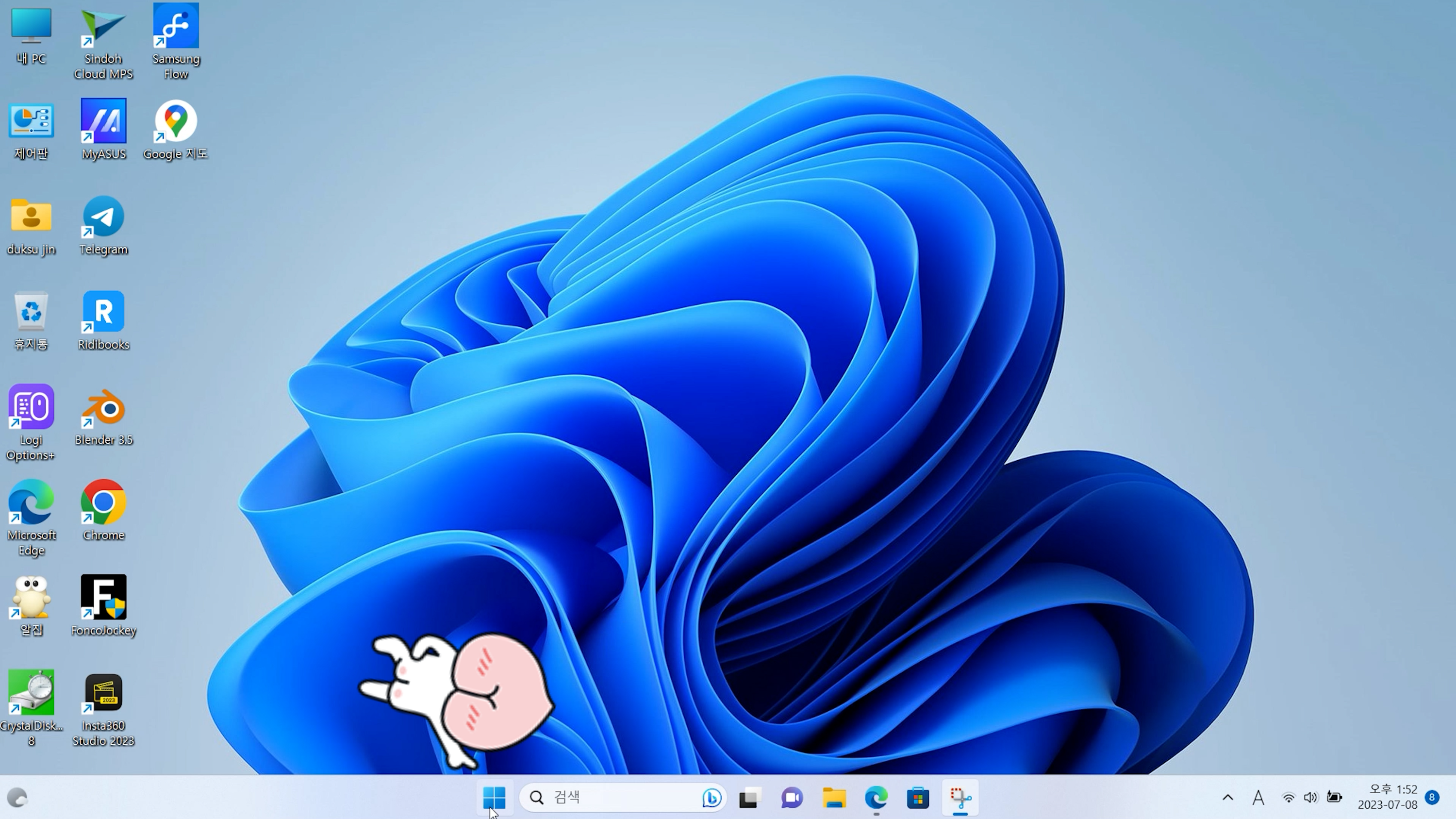Open the Blender 3.5 desktop shortcut
The image size is (1456, 819).
tap(103, 408)
